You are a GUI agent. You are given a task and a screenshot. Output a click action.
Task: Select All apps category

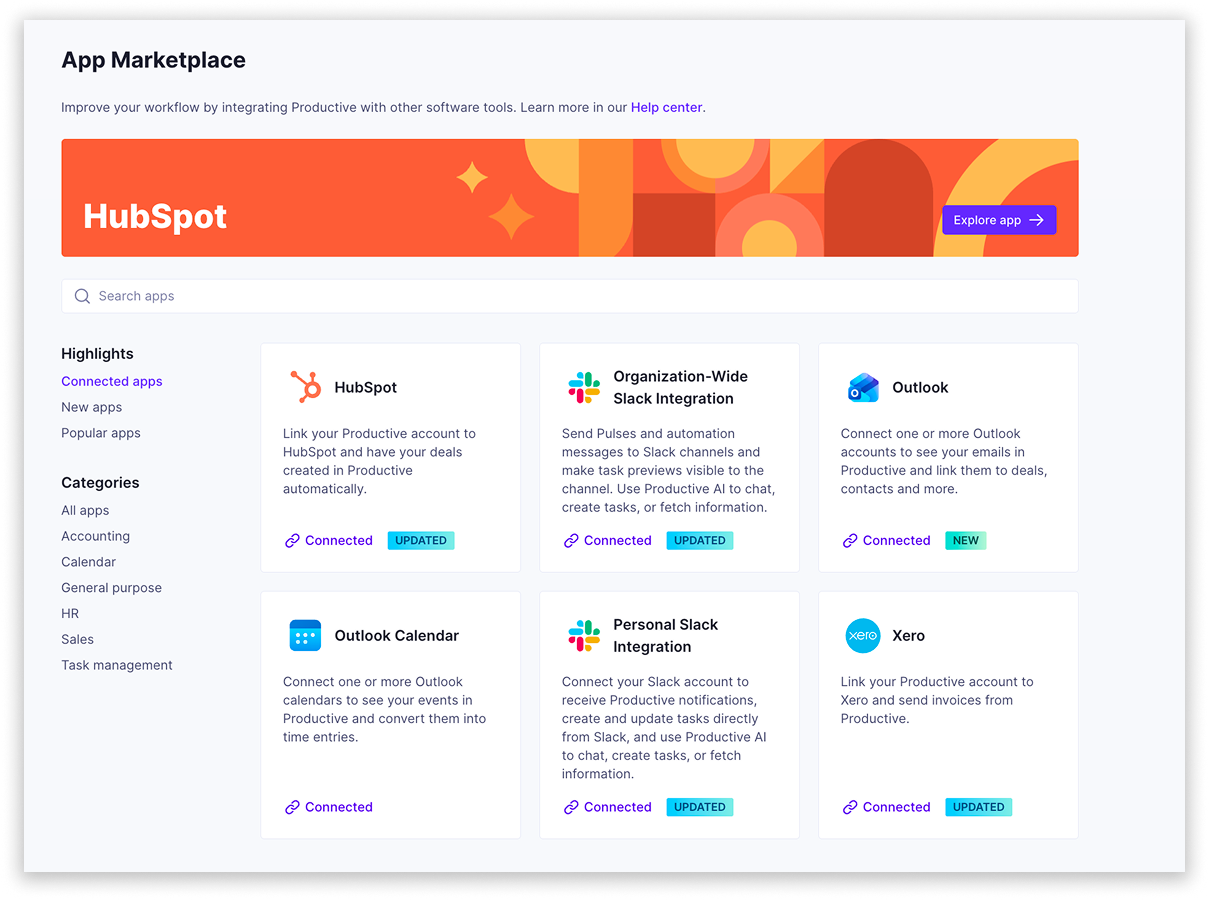pos(85,510)
